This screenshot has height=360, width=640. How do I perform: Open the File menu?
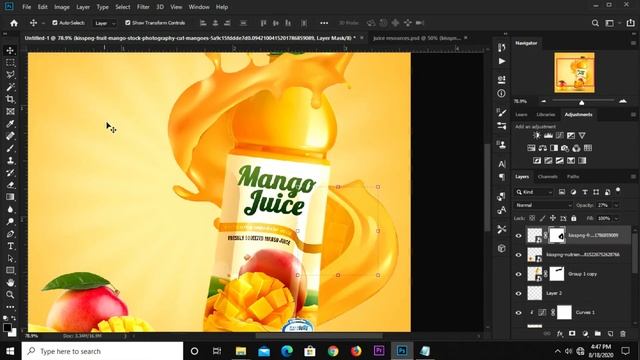(x=27, y=7)
